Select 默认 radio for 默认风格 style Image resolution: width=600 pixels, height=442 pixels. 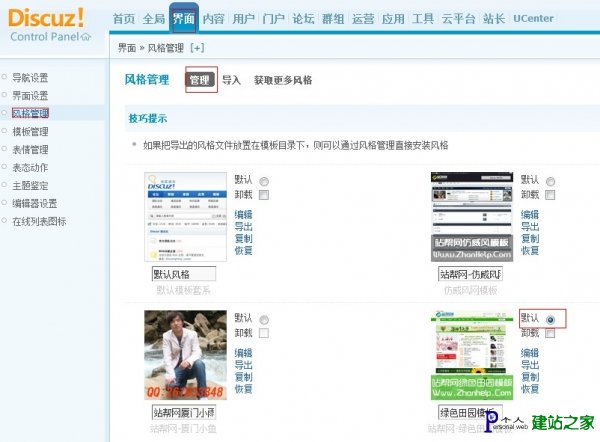pos(264,181)
